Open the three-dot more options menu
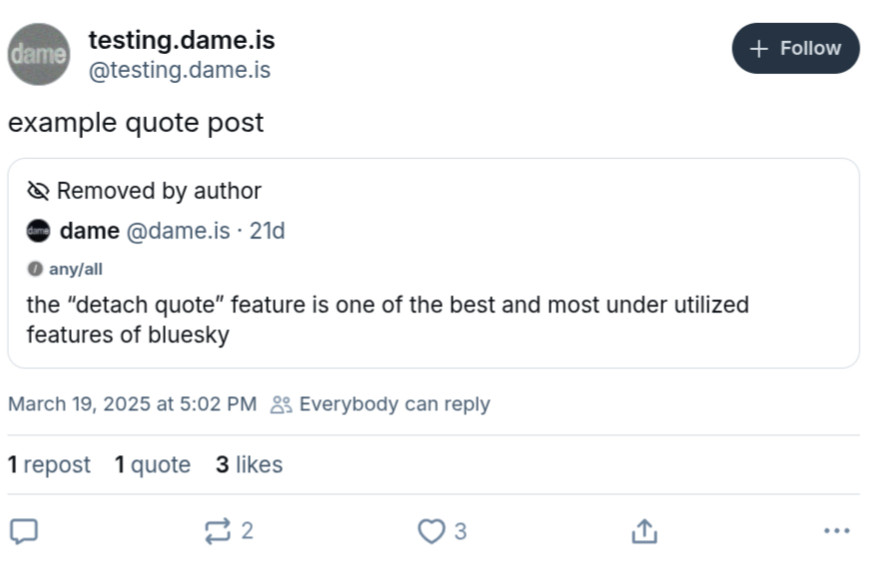The width and height of the screenshot is (883, 568). click(x=836, y=531)
